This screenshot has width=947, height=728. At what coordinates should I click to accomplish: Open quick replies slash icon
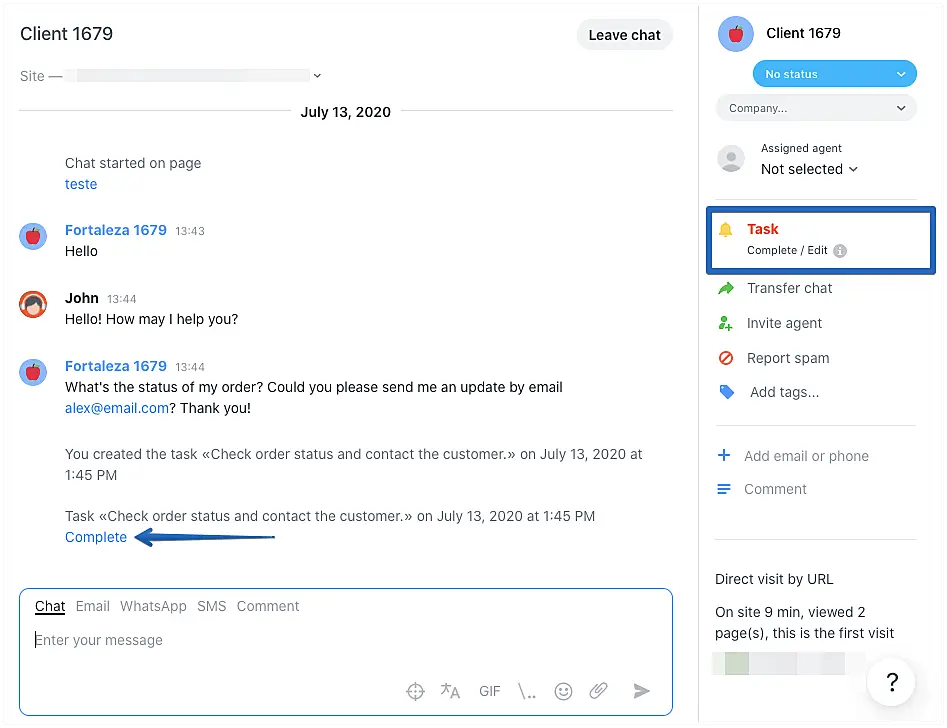[527, 691]
